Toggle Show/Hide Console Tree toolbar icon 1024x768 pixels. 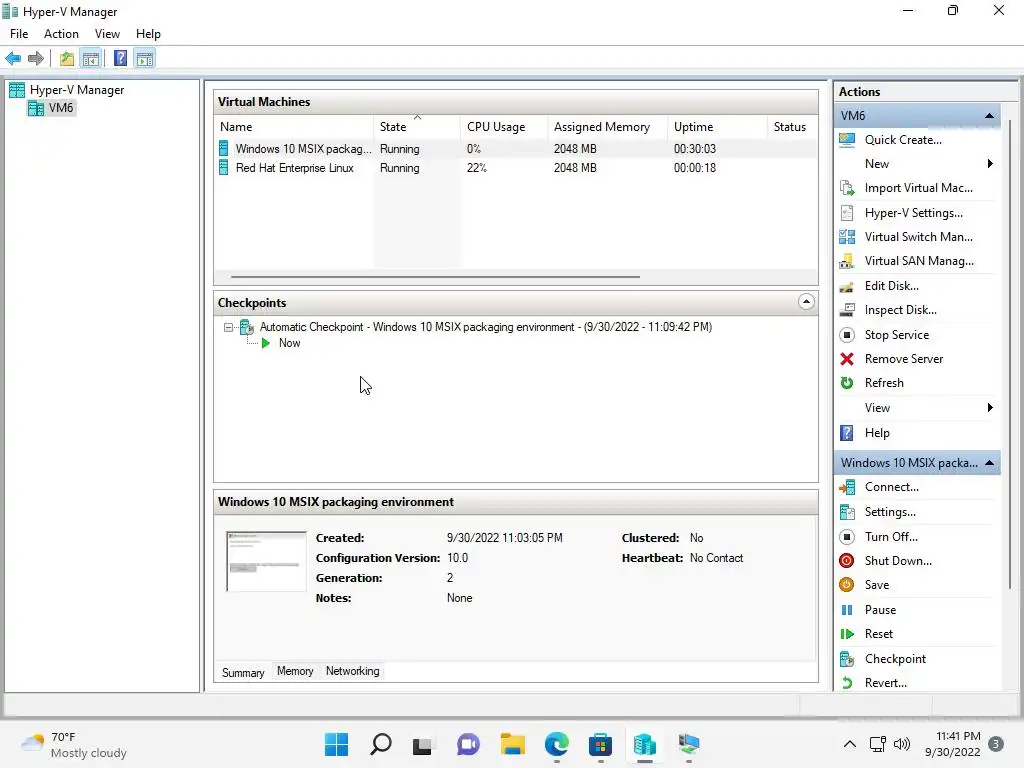click(91, 59)
